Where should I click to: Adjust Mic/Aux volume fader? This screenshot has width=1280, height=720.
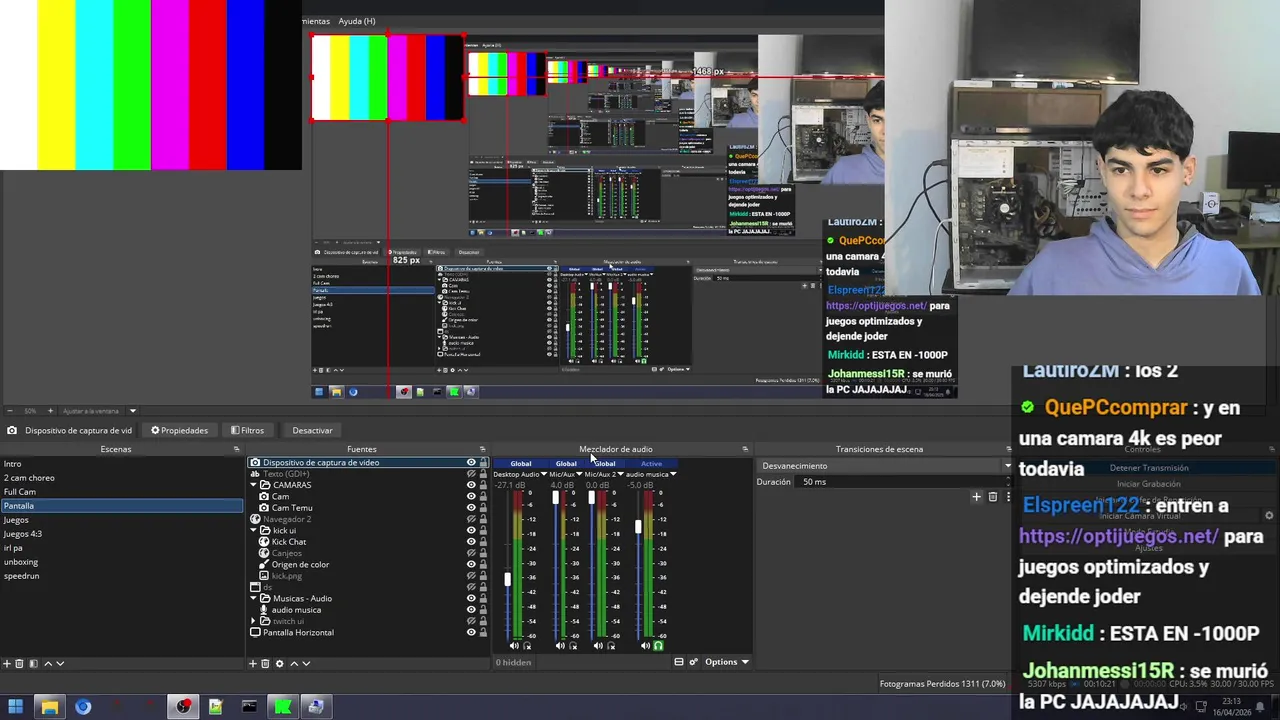(x=555, y=497)
